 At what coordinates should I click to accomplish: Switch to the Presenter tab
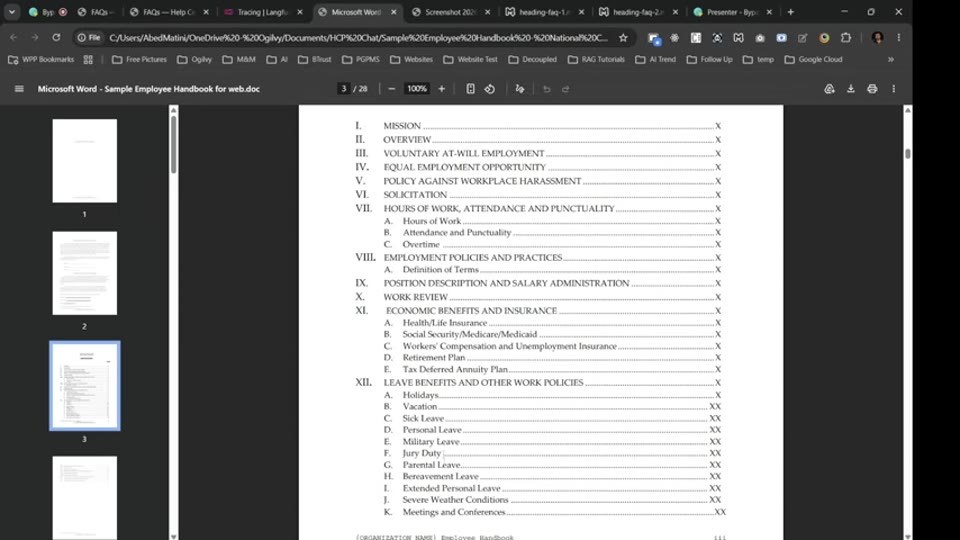(731, 12)
